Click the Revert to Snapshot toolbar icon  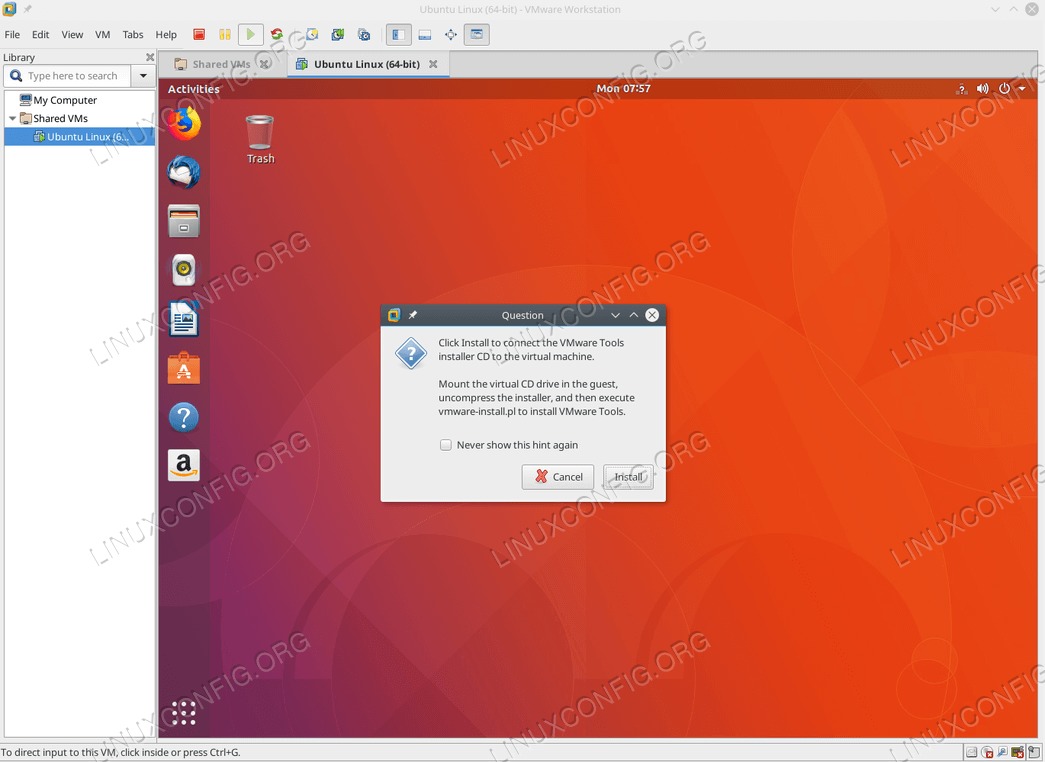click(x=338, y=34)
